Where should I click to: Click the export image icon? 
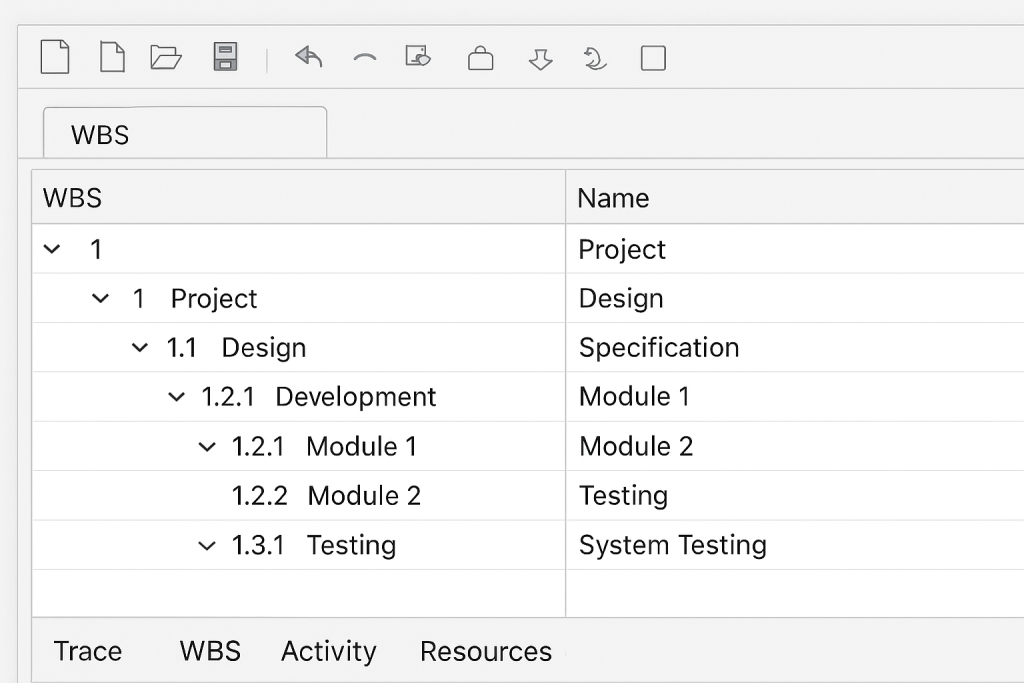coord(417,58)
